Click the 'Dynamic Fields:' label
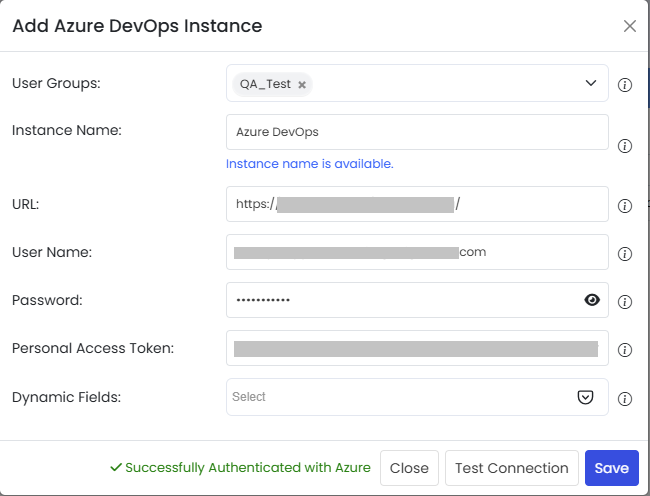This screenshot has width=650, height=496. click(x=66, y=397)
